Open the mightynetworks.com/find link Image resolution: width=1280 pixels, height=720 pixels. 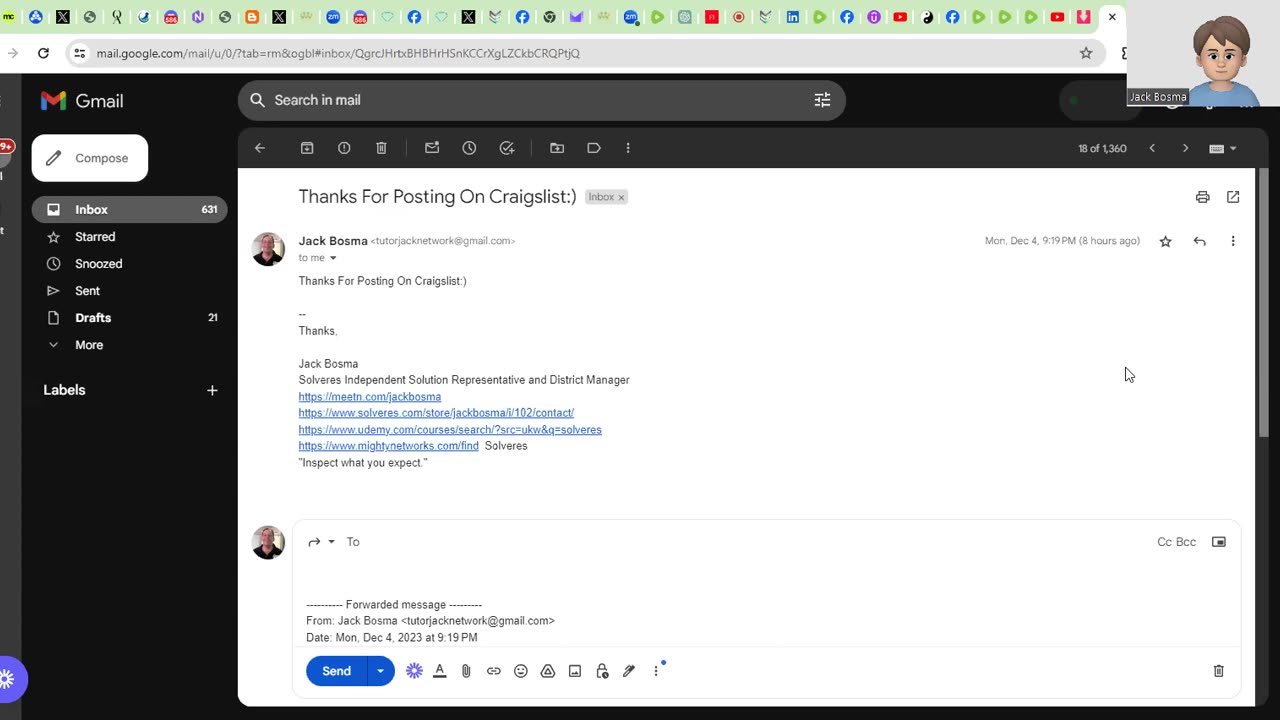point(388,446)
